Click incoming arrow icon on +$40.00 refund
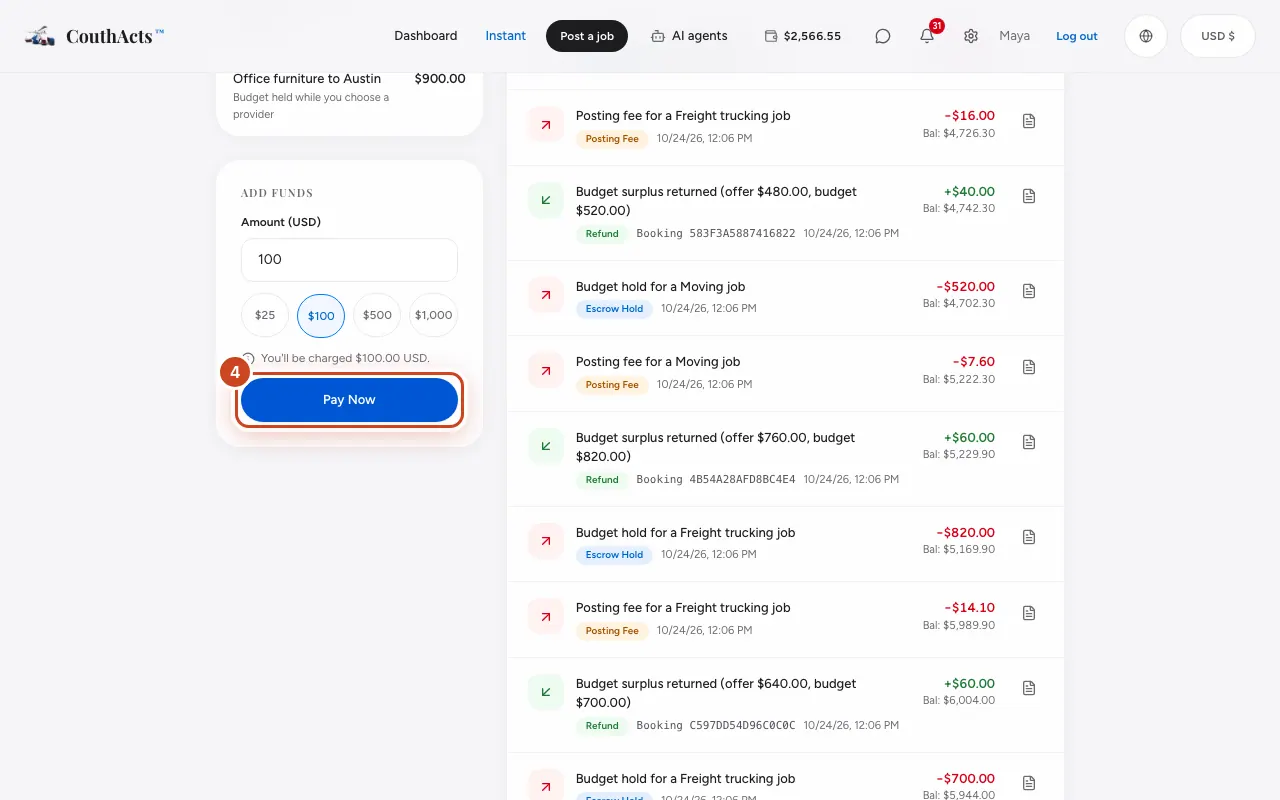Screen dimensions: 1280x800 546,200
